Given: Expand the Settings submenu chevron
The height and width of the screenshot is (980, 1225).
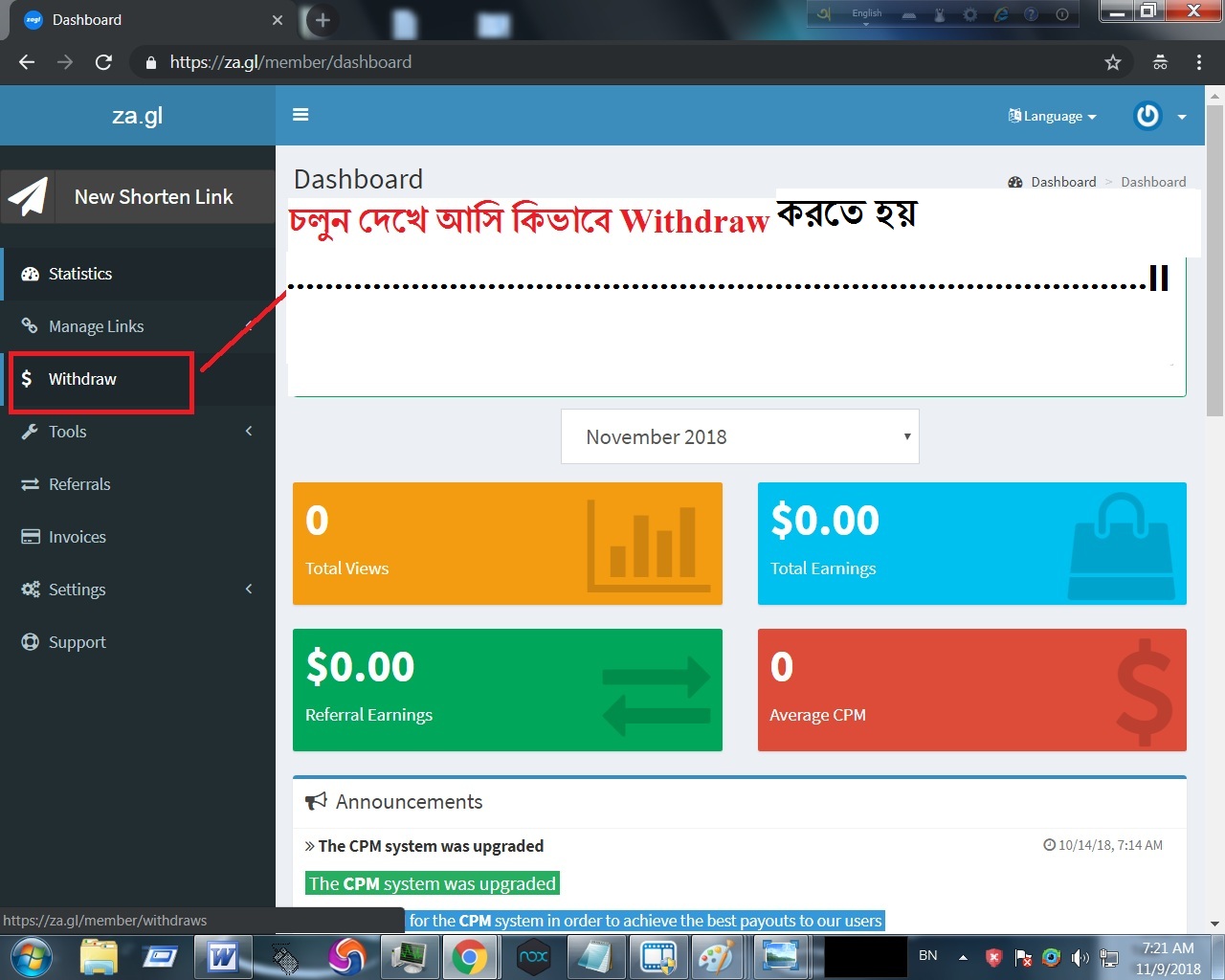Looking at the screenshot, I should pyautogui.click(x=249, y=590).
